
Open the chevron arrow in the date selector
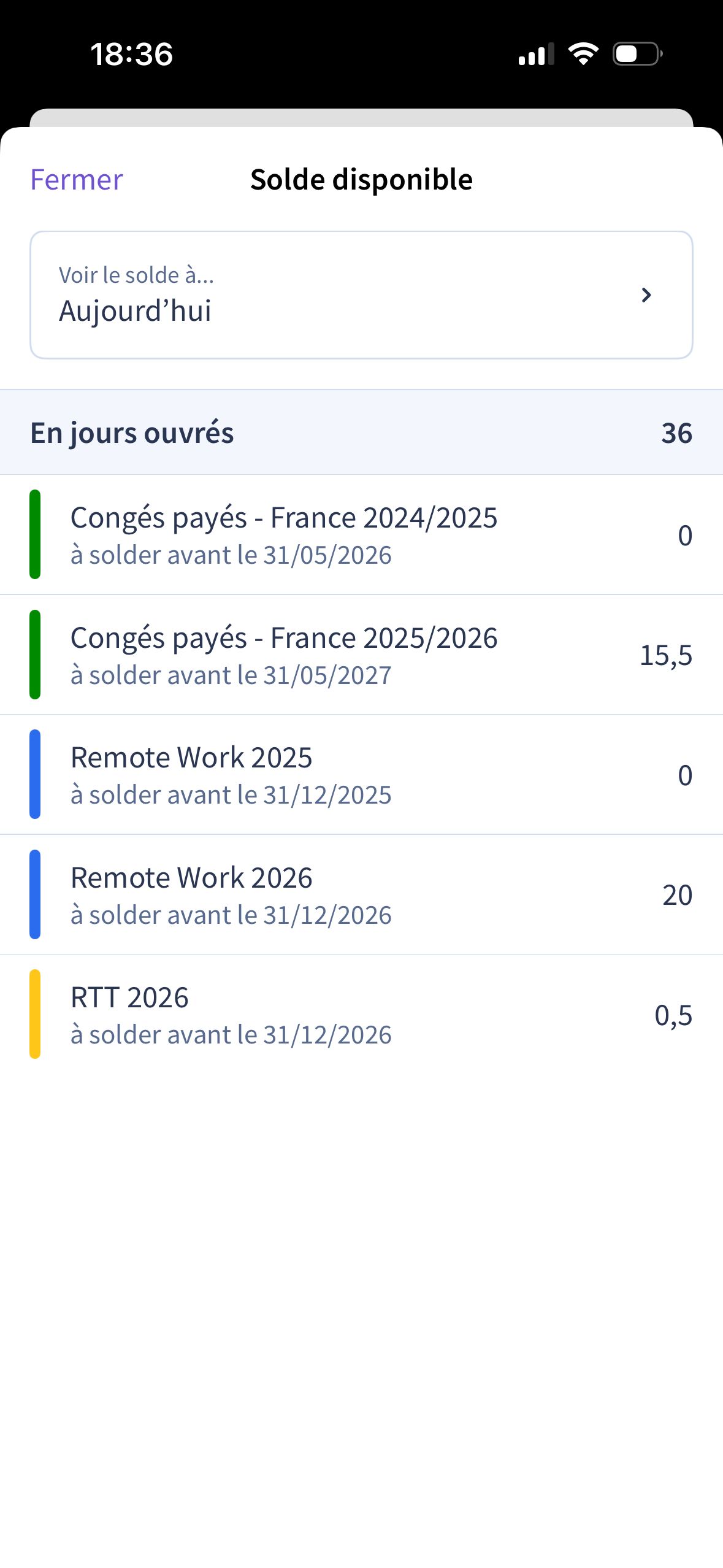(x=646, y=295)
